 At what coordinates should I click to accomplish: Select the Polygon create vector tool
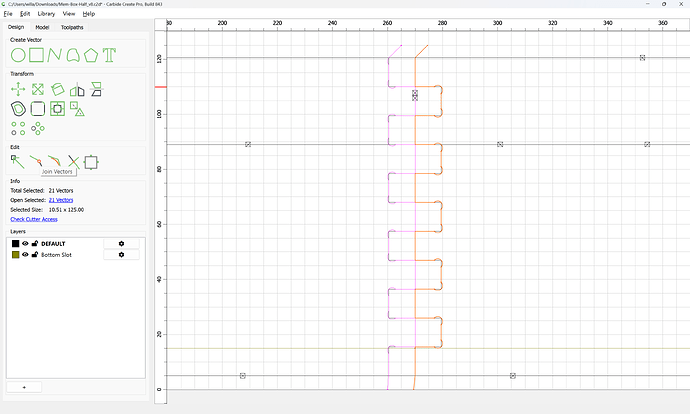[91, 55]
